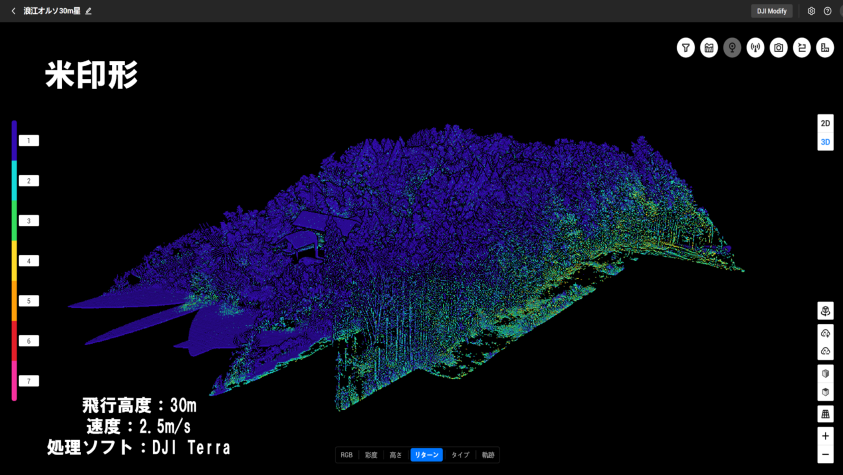
Task: Open the help question mark icon
Action: (x=828, y=11)
